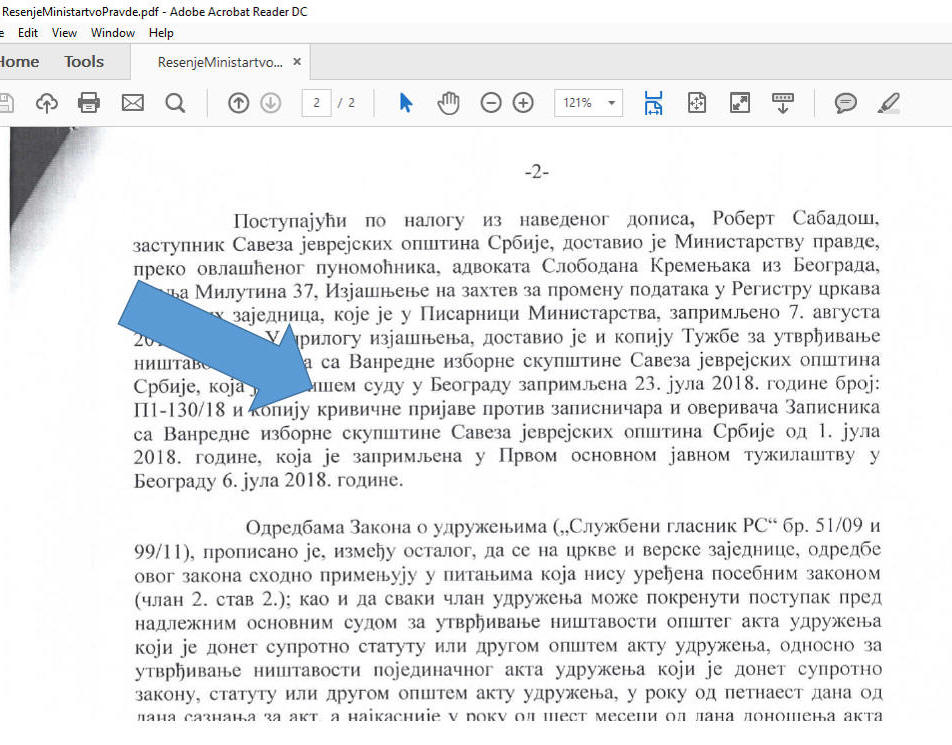Click the name "Сабадош" in first paragraph
The image size is (952, 745).
(836, 218)
